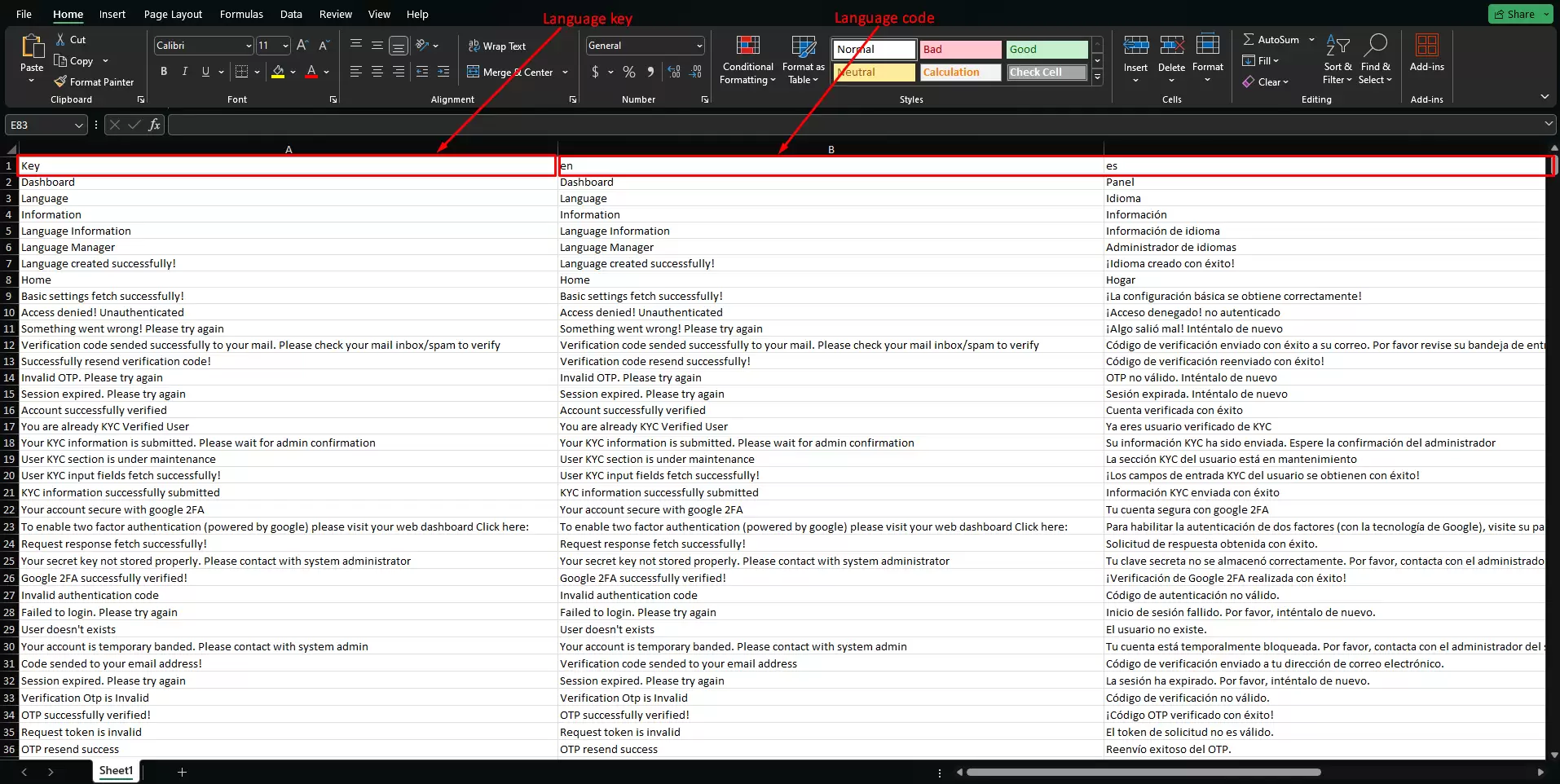Click the AutoSum button

[1271, 39]
